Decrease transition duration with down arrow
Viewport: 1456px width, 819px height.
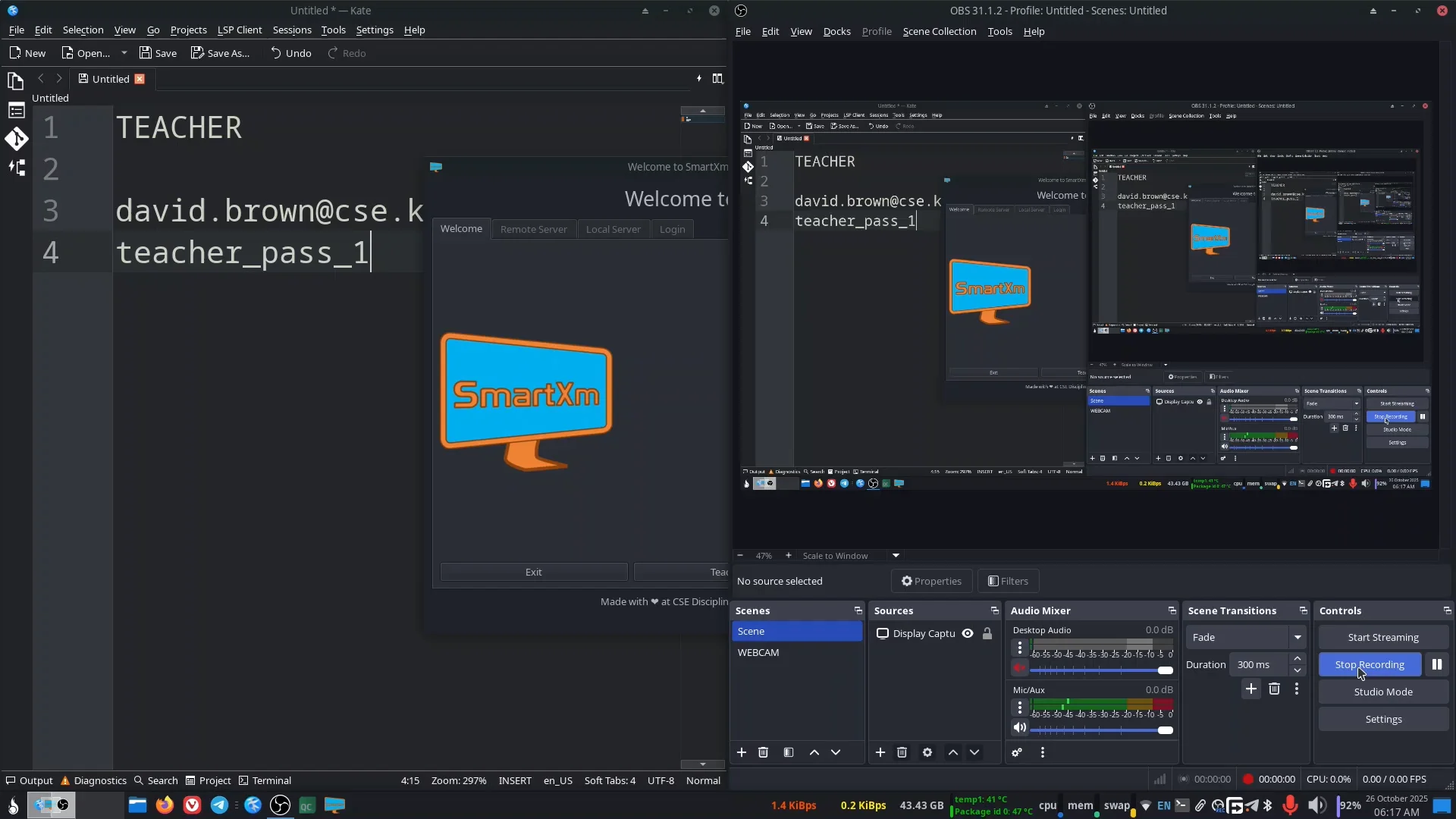(x=1298, y=670)
